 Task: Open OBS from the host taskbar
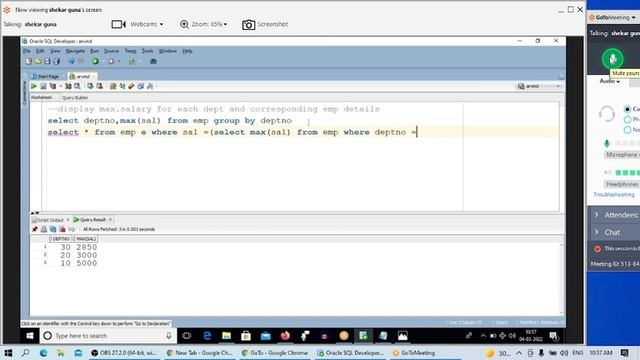(x=124, y=353)
